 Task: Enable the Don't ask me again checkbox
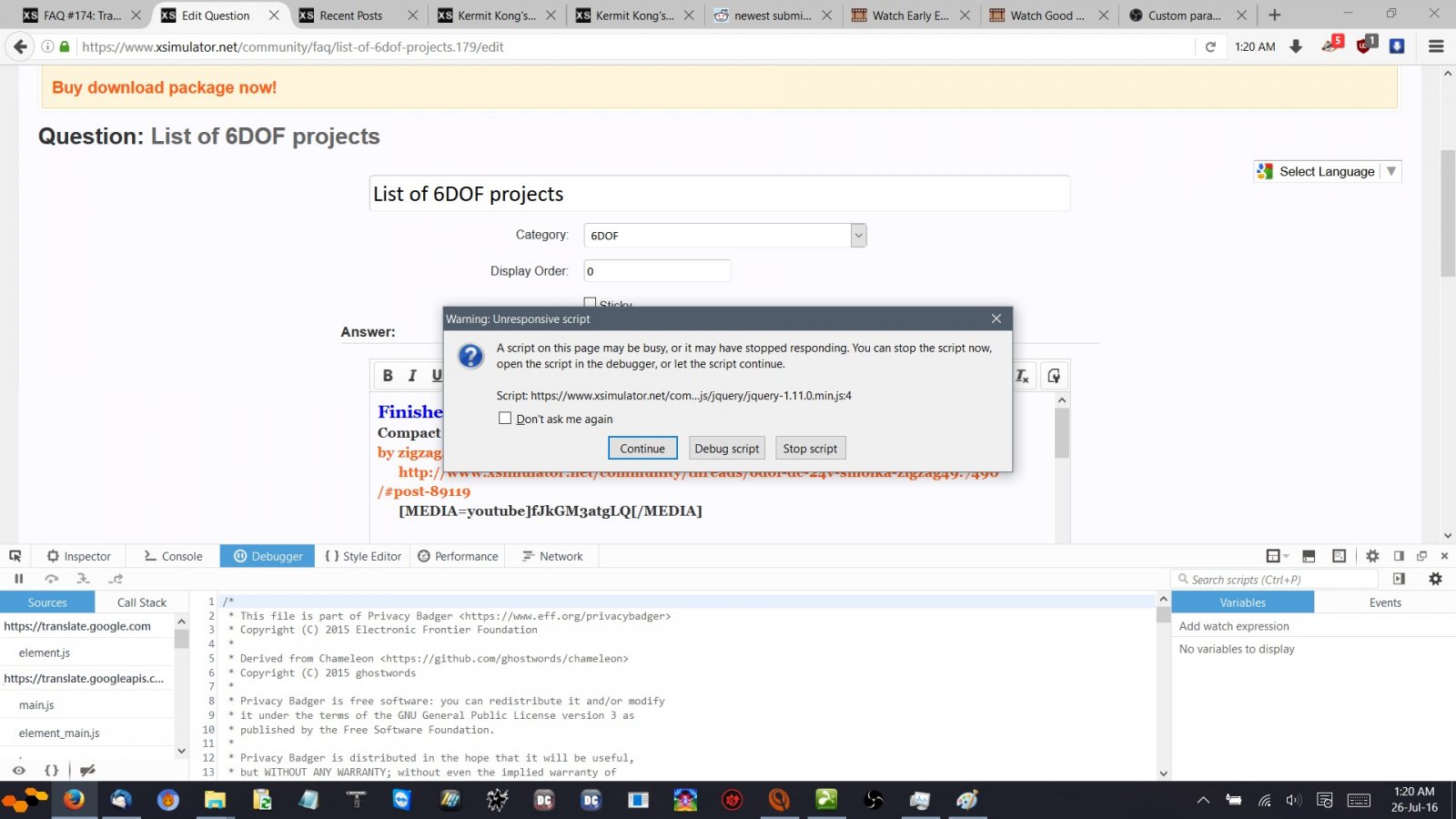coord(506,418)
